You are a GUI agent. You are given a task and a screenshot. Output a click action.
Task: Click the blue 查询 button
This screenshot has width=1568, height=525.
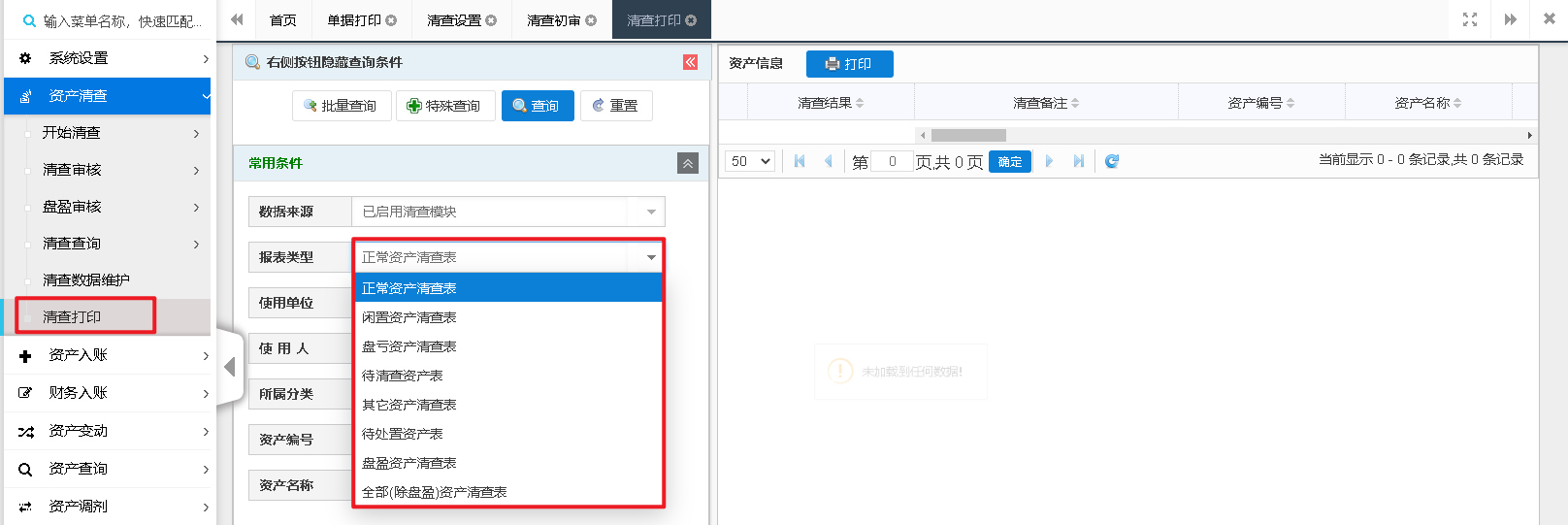[538, 106]
